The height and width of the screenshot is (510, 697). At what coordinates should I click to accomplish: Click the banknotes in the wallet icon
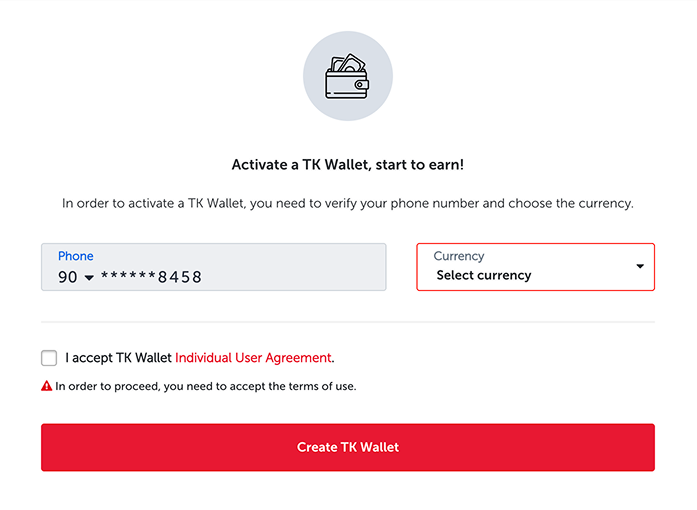click(348, 64)
